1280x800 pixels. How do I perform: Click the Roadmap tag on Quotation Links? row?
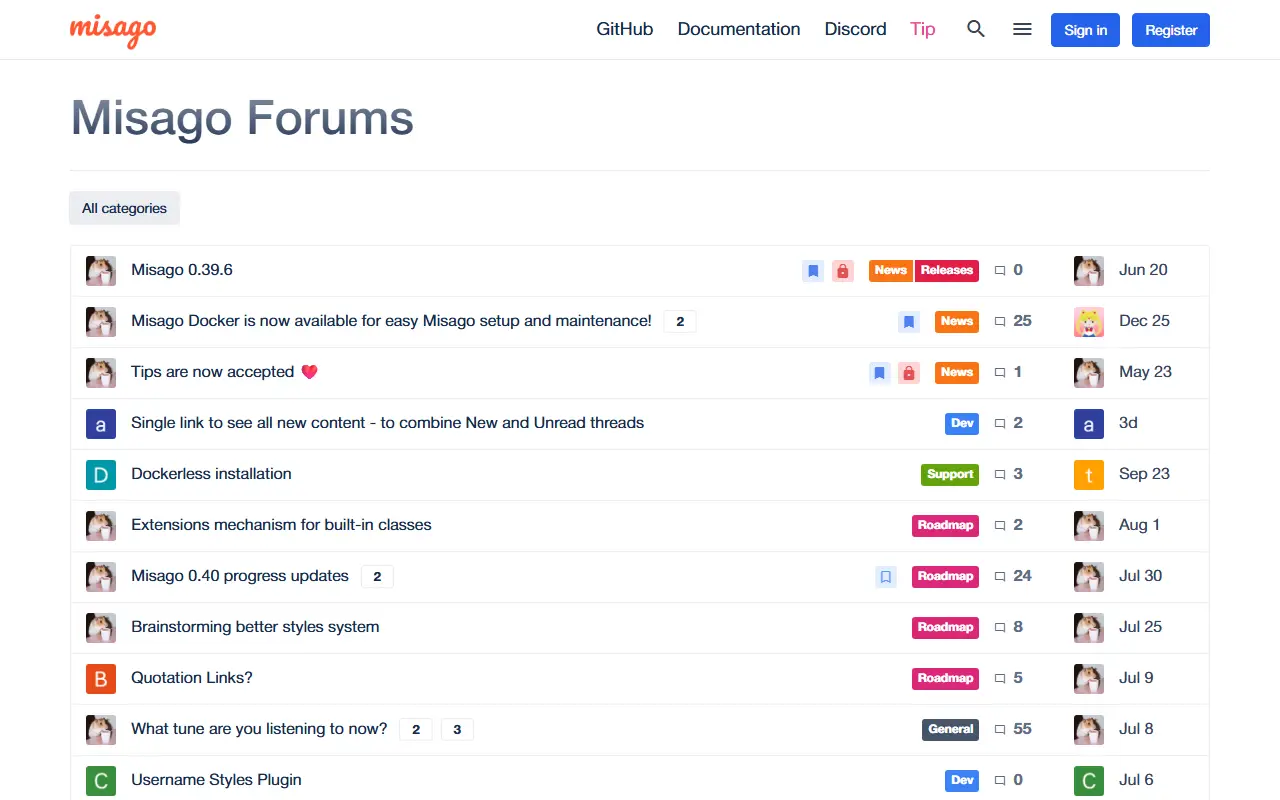click(x=945, y=678)
